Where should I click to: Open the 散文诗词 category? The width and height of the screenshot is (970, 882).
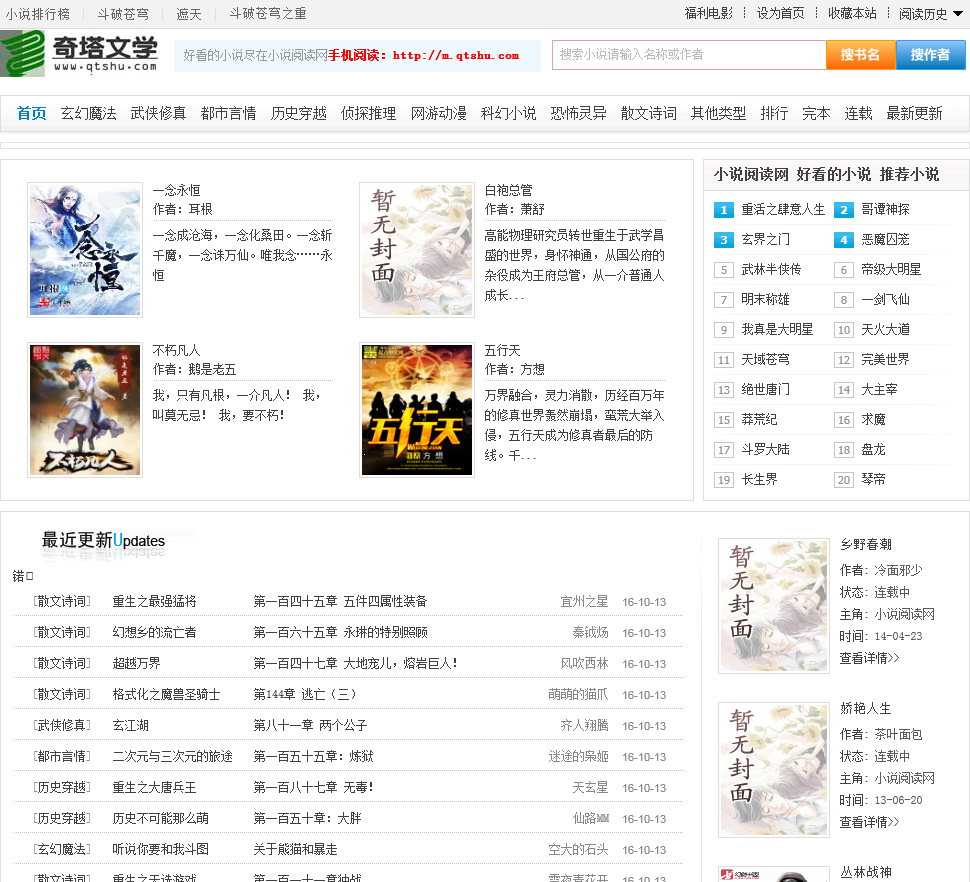648,113
